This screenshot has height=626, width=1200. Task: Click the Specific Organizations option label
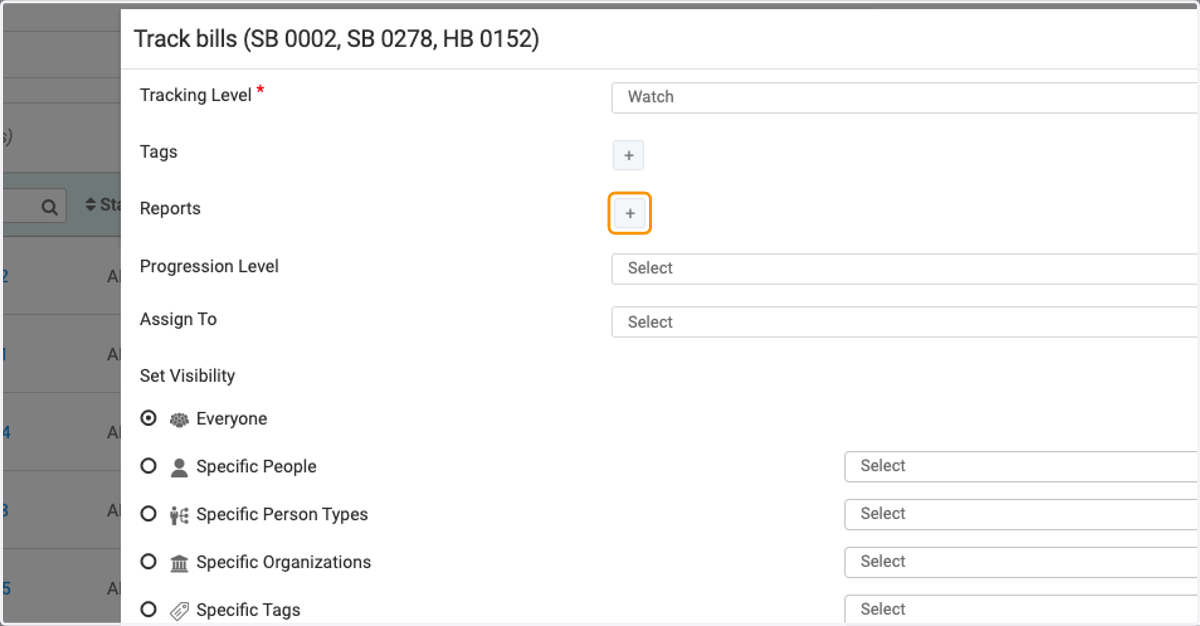pos(283,563)
